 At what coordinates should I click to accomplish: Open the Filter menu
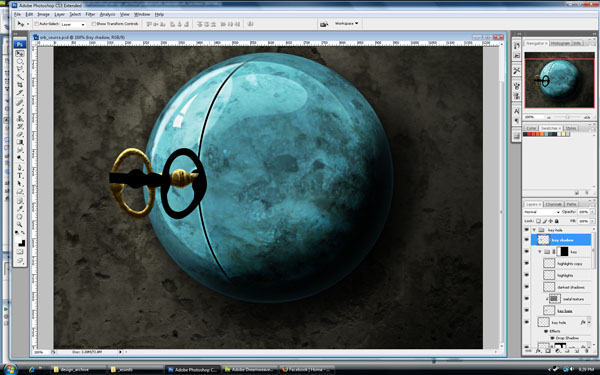coord(90,15)
